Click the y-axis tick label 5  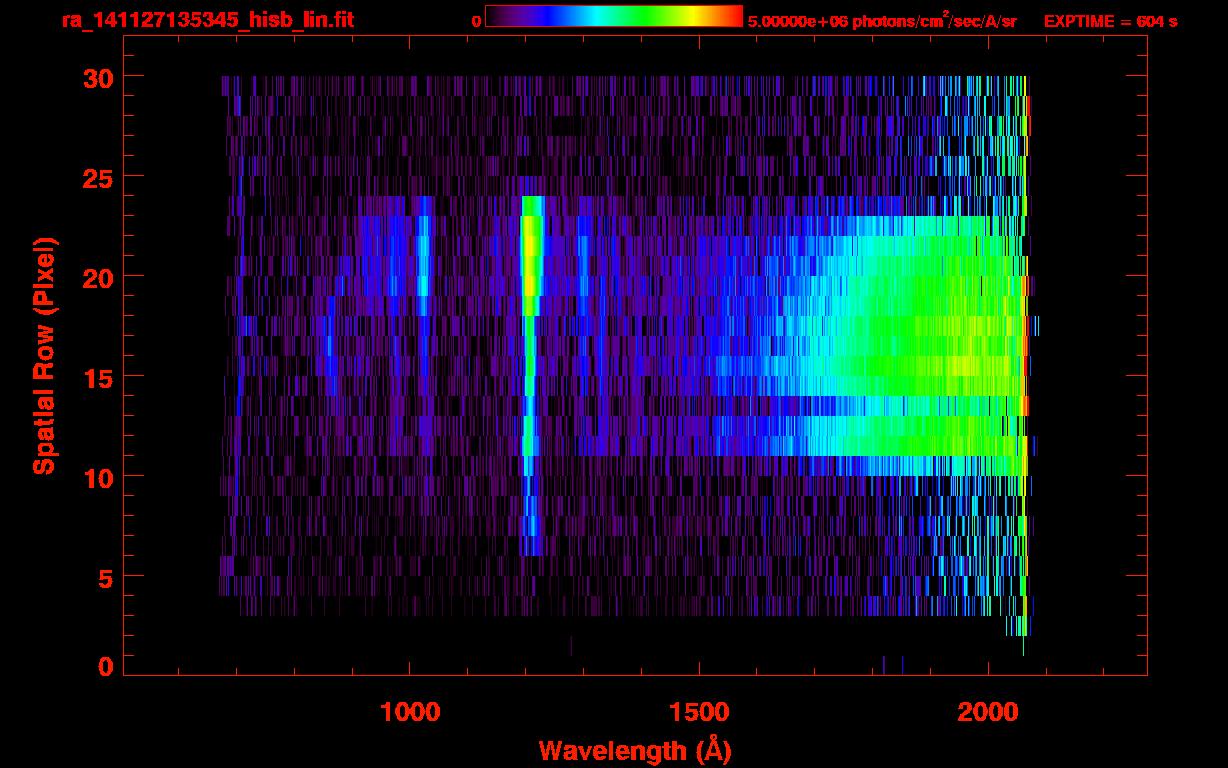point(104,577)
